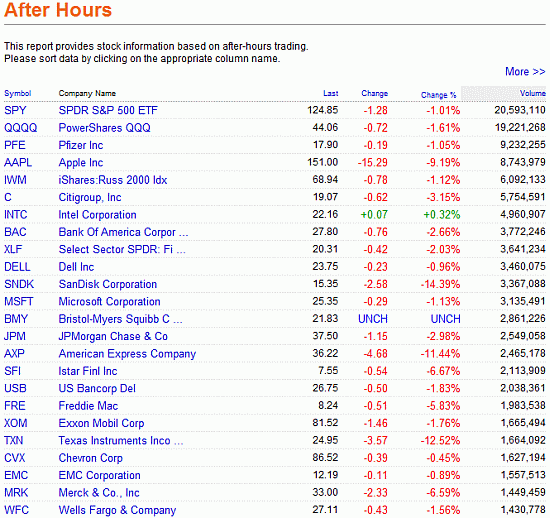The width and height of the screenshot is (550, 518).
Task: Sort by Volume column header
Action: (532, 93)
